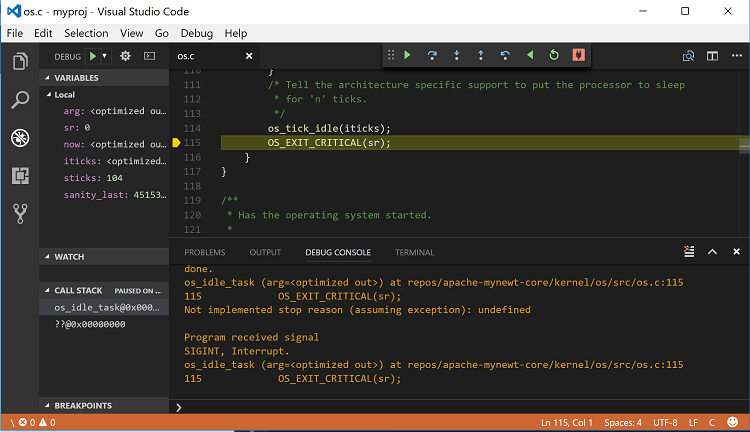Collapse the Local variables scope
Viewport: 750px width, 432px height.
coord(104,95)
